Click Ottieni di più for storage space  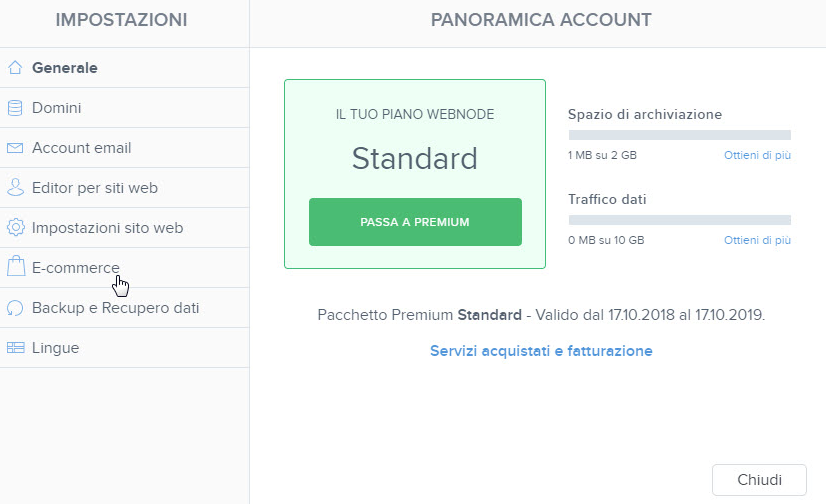[757, 155]
